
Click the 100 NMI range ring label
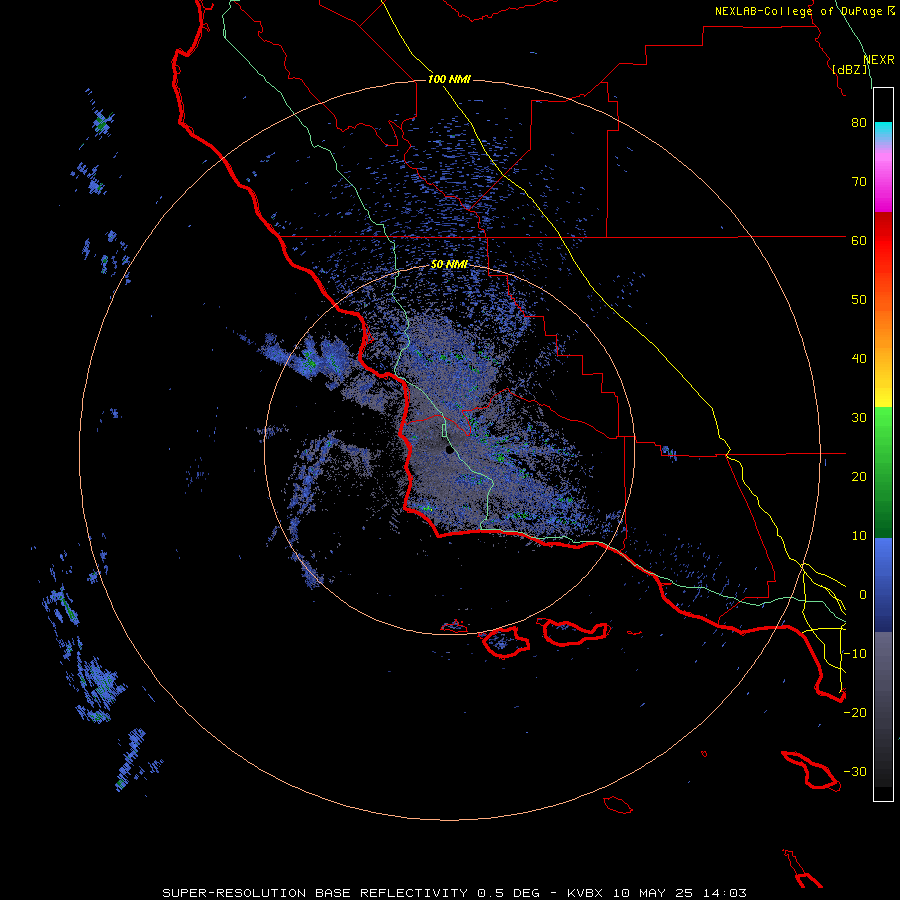[x=449, y=79]
